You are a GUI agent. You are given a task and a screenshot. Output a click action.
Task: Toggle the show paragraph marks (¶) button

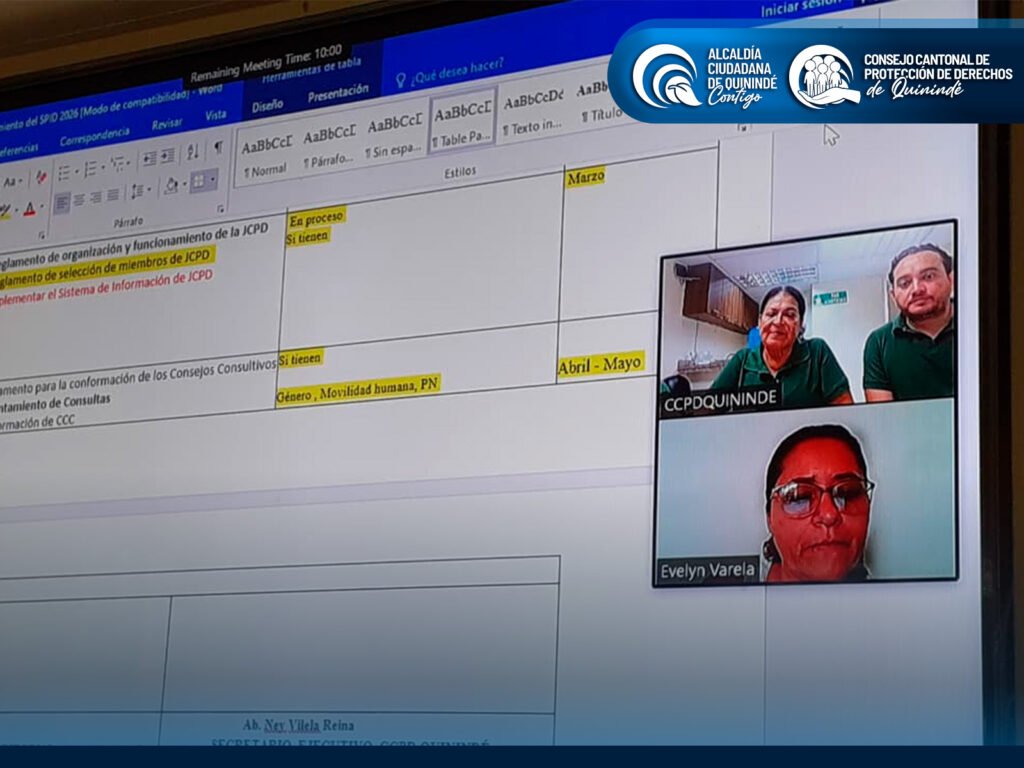point(218,148)
